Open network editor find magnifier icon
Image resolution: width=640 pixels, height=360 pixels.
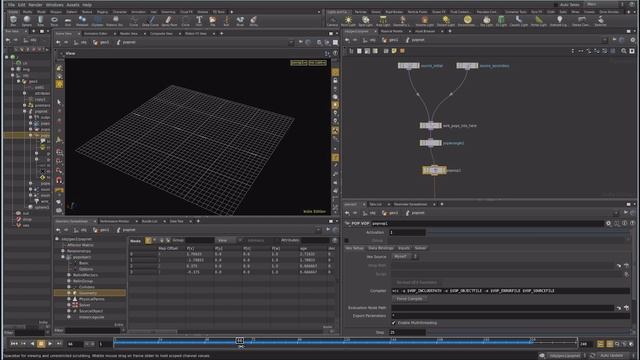pyautogui.click(x=624, y=51)
